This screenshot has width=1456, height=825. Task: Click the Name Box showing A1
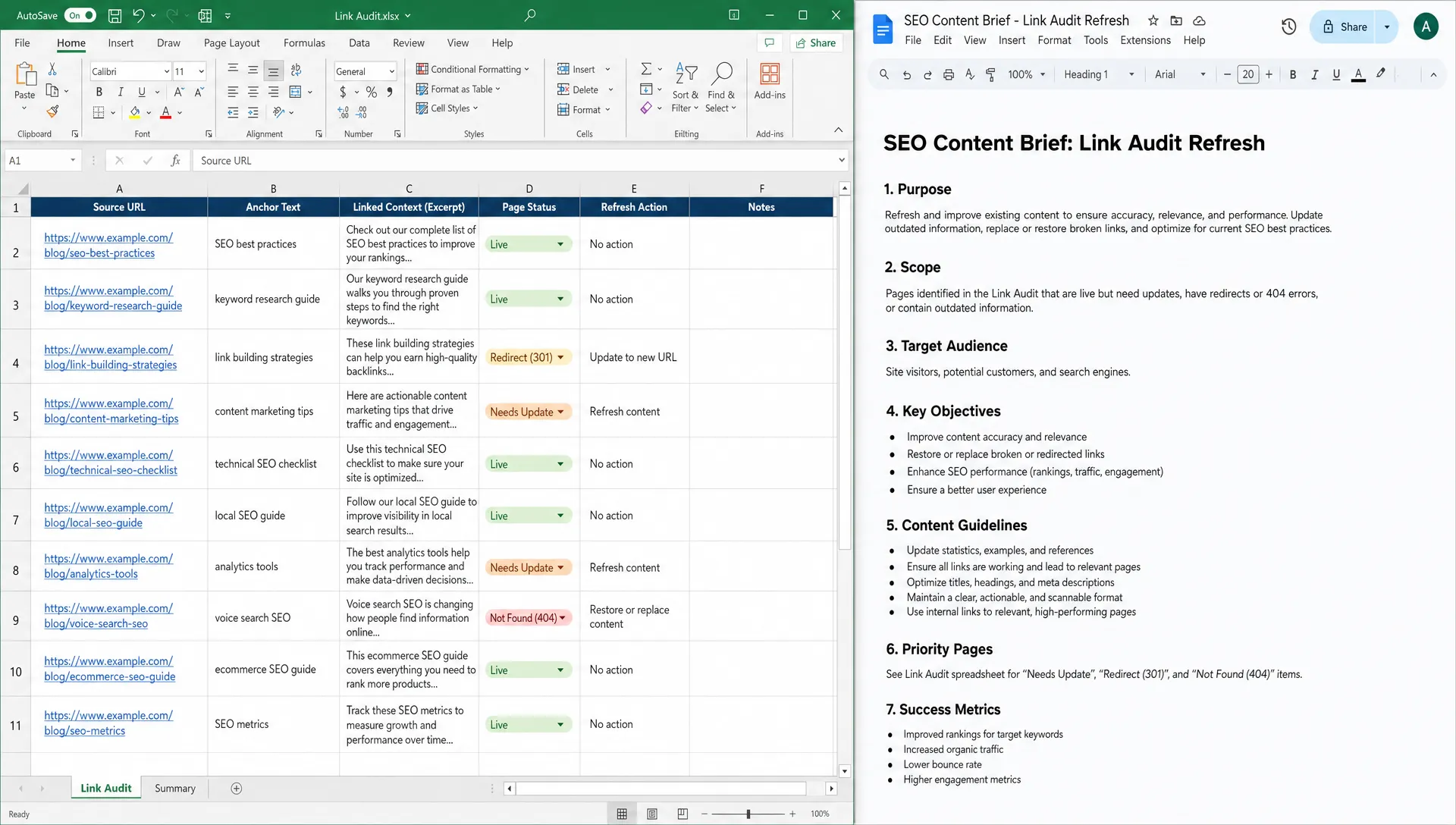42,161
